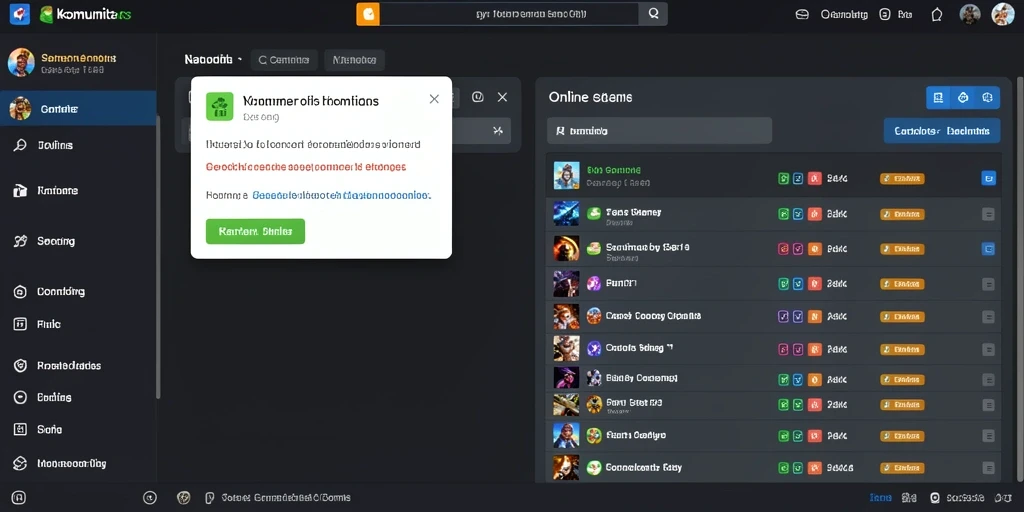The image size is (1024, 512).
Task: Open the top list row's thumbnail
Action: [566, 176]
